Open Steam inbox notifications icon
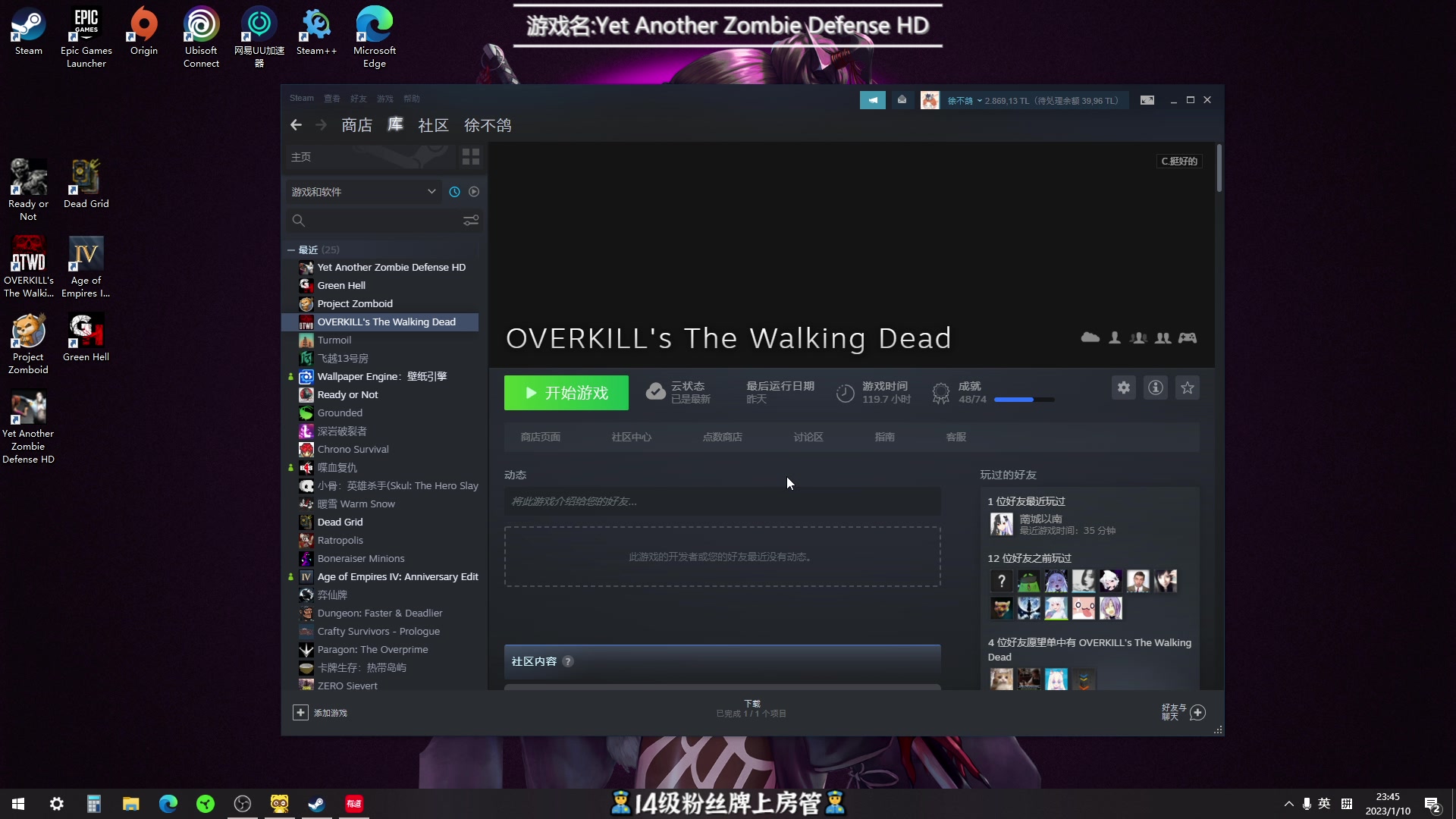This screenshot has height=819, width=1456. [902, 100]
